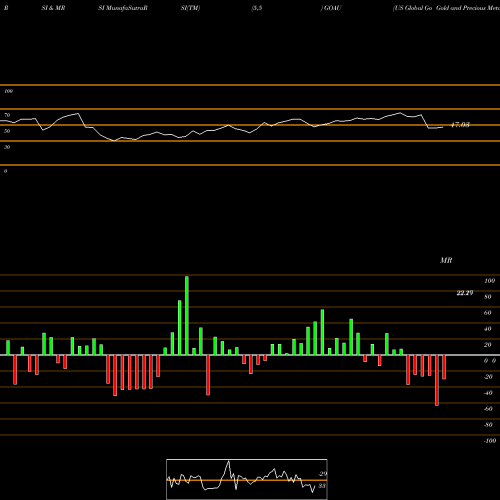Click the 33 value in the mini chart

click(x=322, y=486)
